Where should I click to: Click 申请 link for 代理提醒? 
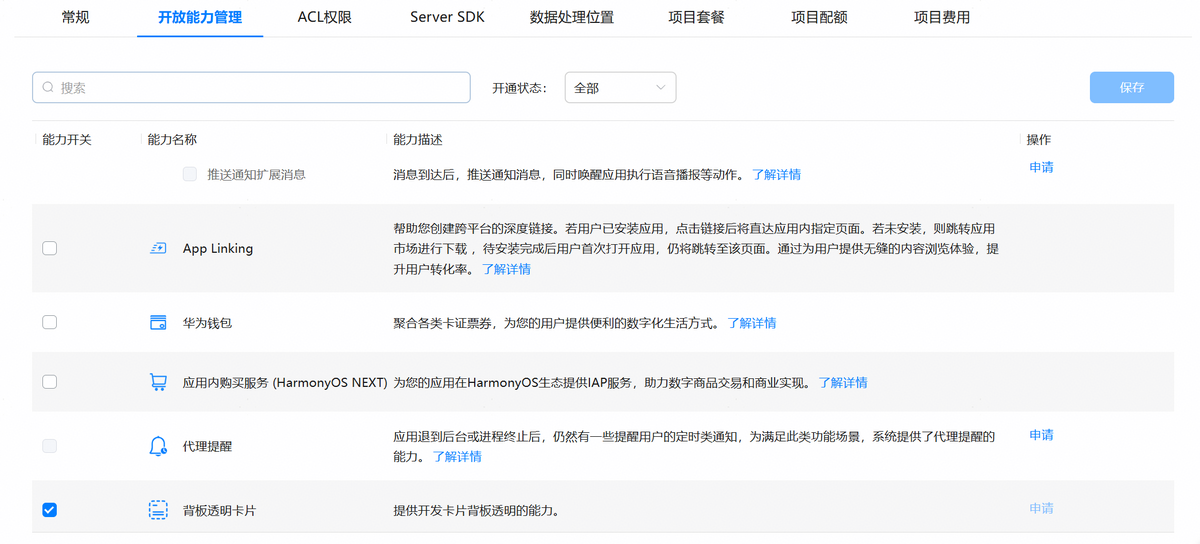pyautogui.click(x=1041, y=435)
